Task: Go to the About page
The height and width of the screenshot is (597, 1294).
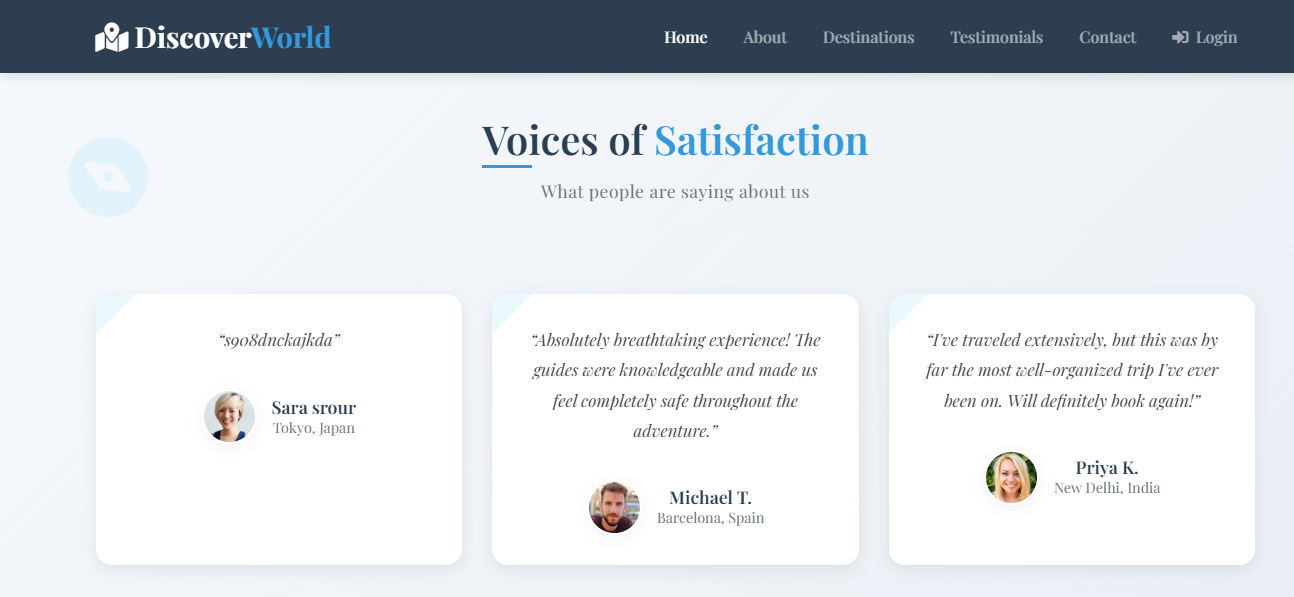Action: click(x=765, y=37)
